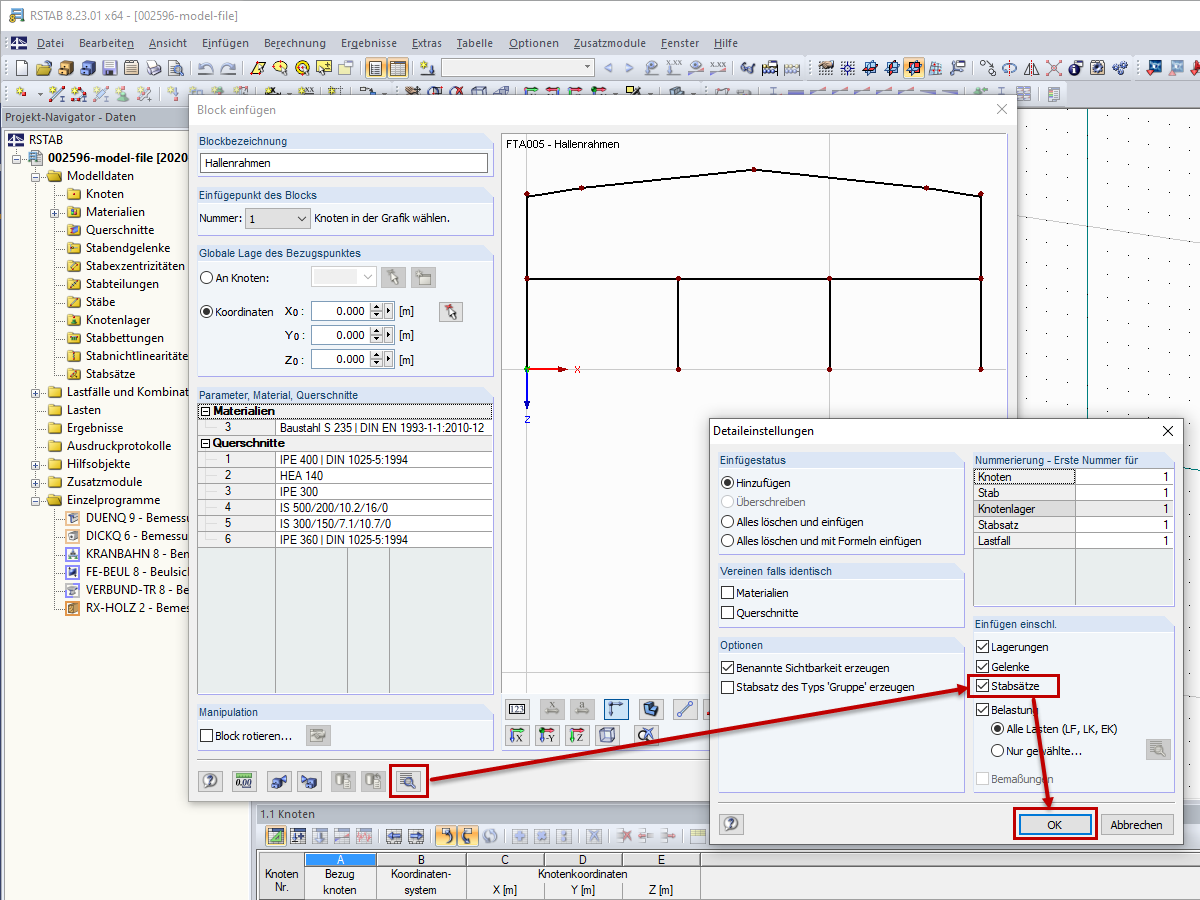Open the Hilfe menu
This screenshot has width=1200, height=900.
coord(726,43)
